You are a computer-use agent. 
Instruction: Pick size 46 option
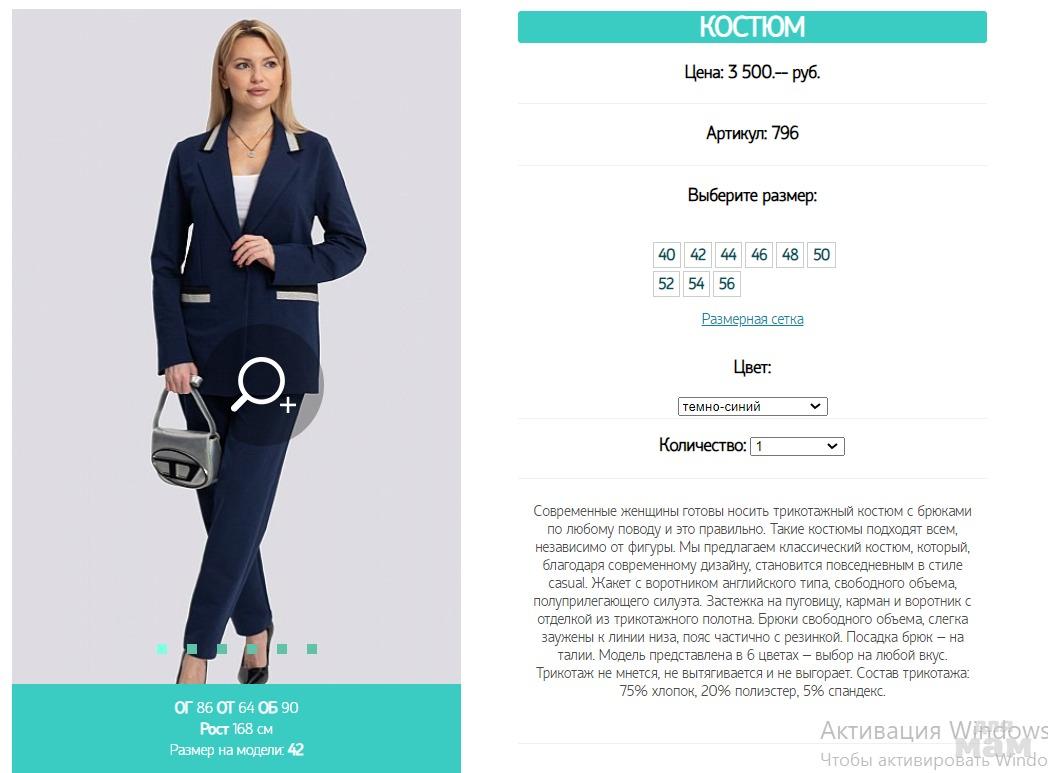[759, 255]
